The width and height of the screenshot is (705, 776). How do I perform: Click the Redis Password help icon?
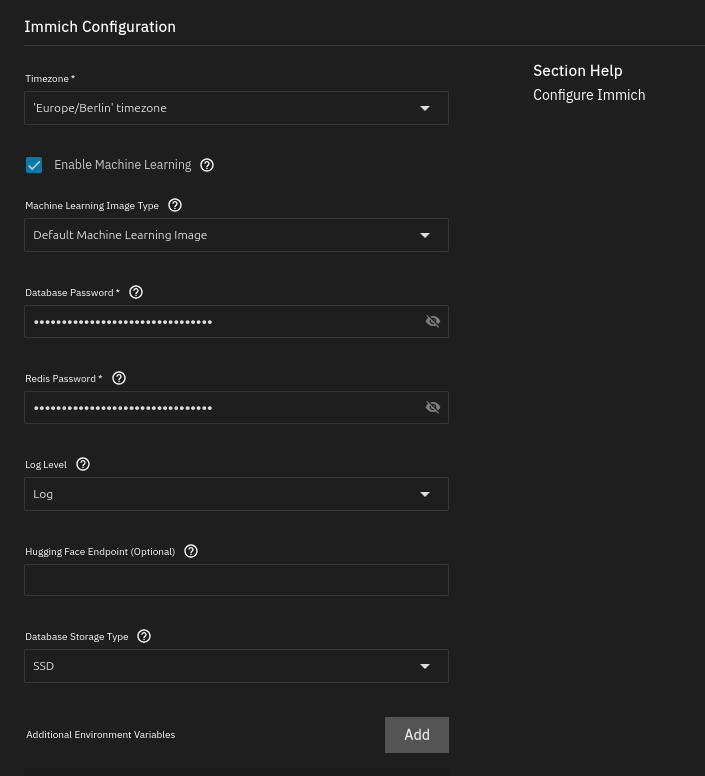tap(119, 378)
